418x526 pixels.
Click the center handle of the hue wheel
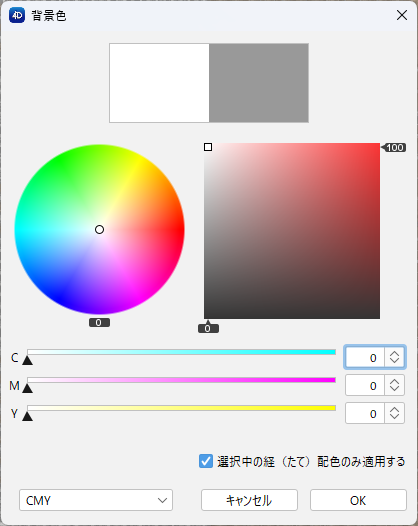99,229
